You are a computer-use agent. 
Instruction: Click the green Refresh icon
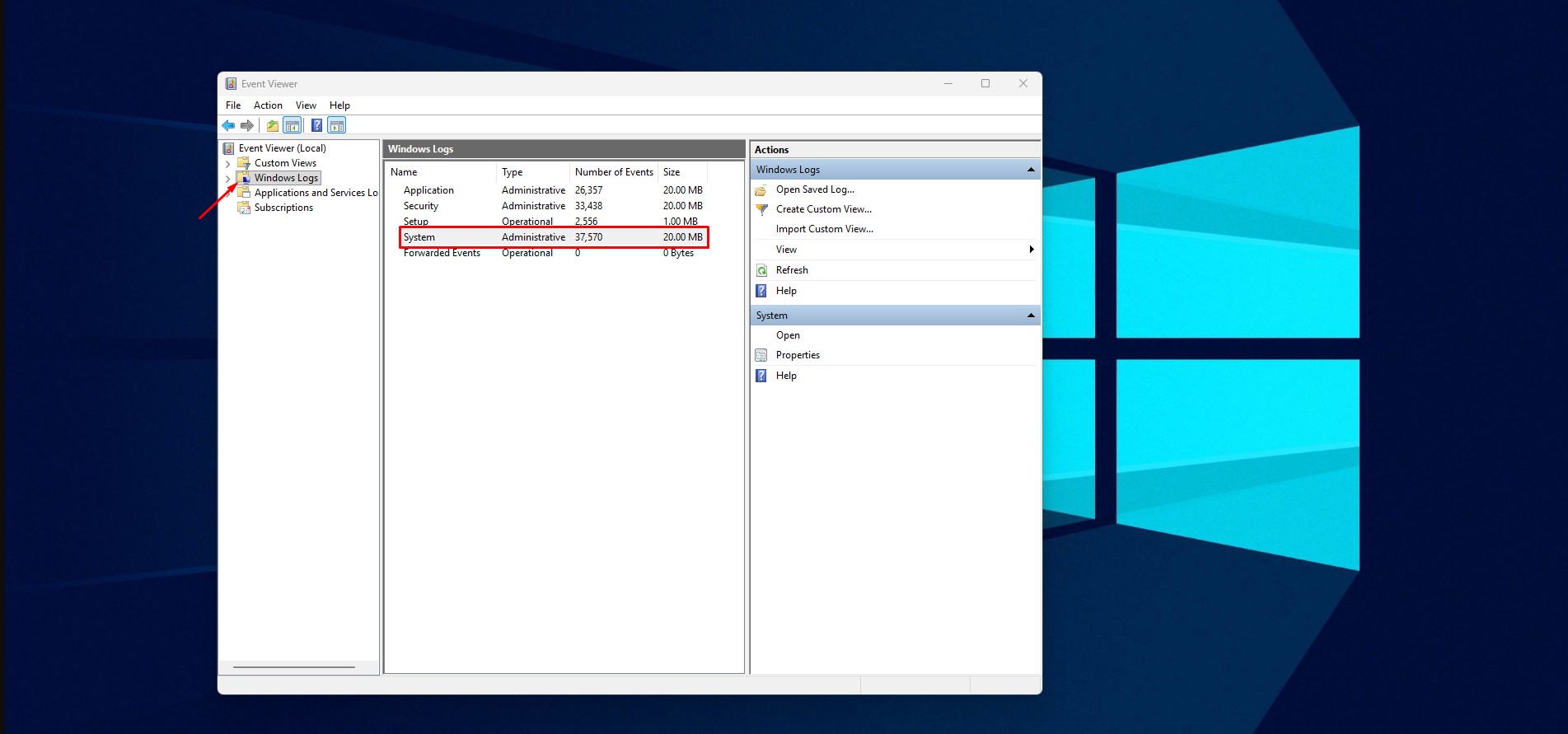(x=761, y=270)
